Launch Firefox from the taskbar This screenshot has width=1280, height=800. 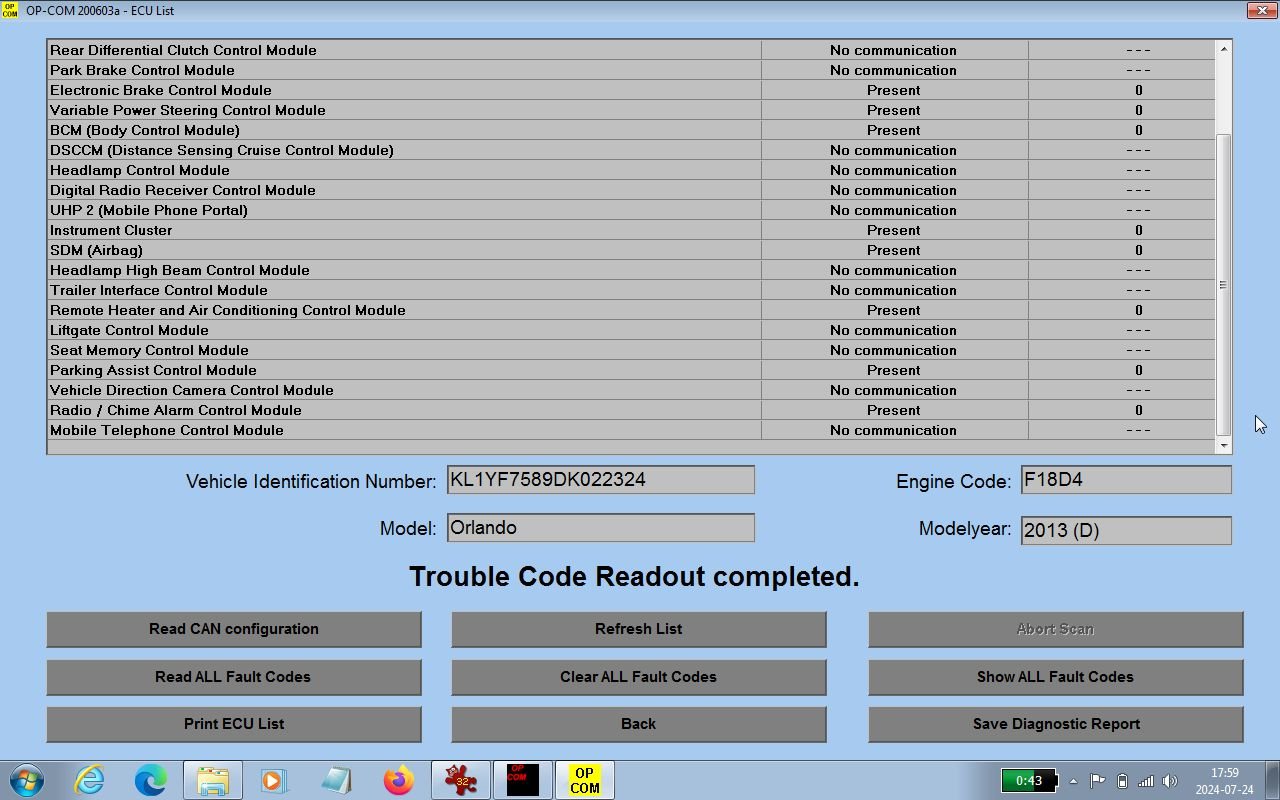pyautogui.click(x=398, y=780)
